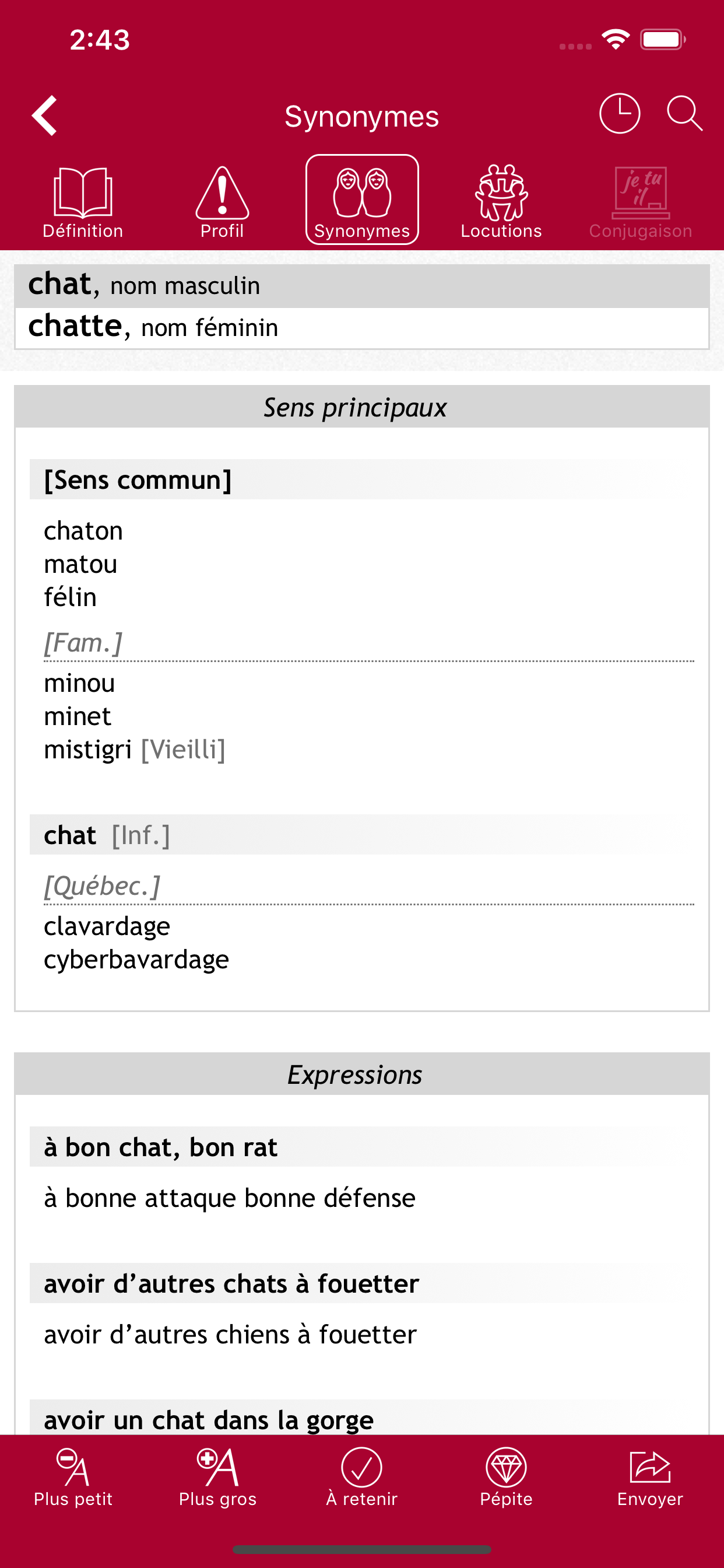Open search using the magnifying glass icon
This screenshot has height=1568, width=724.
click(684, 114)
